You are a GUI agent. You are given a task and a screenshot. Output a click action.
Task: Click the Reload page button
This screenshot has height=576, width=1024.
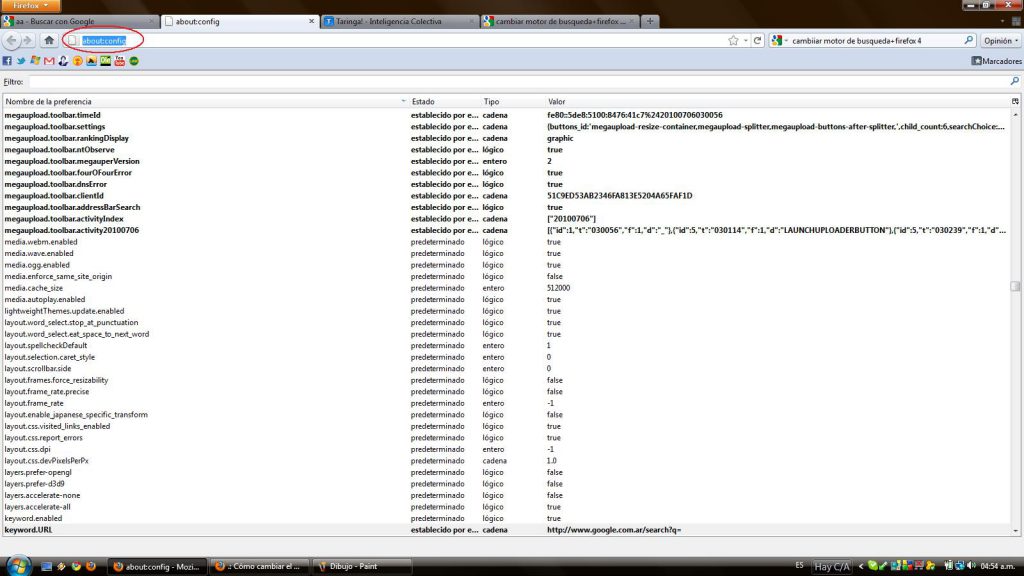coord(758,41)
